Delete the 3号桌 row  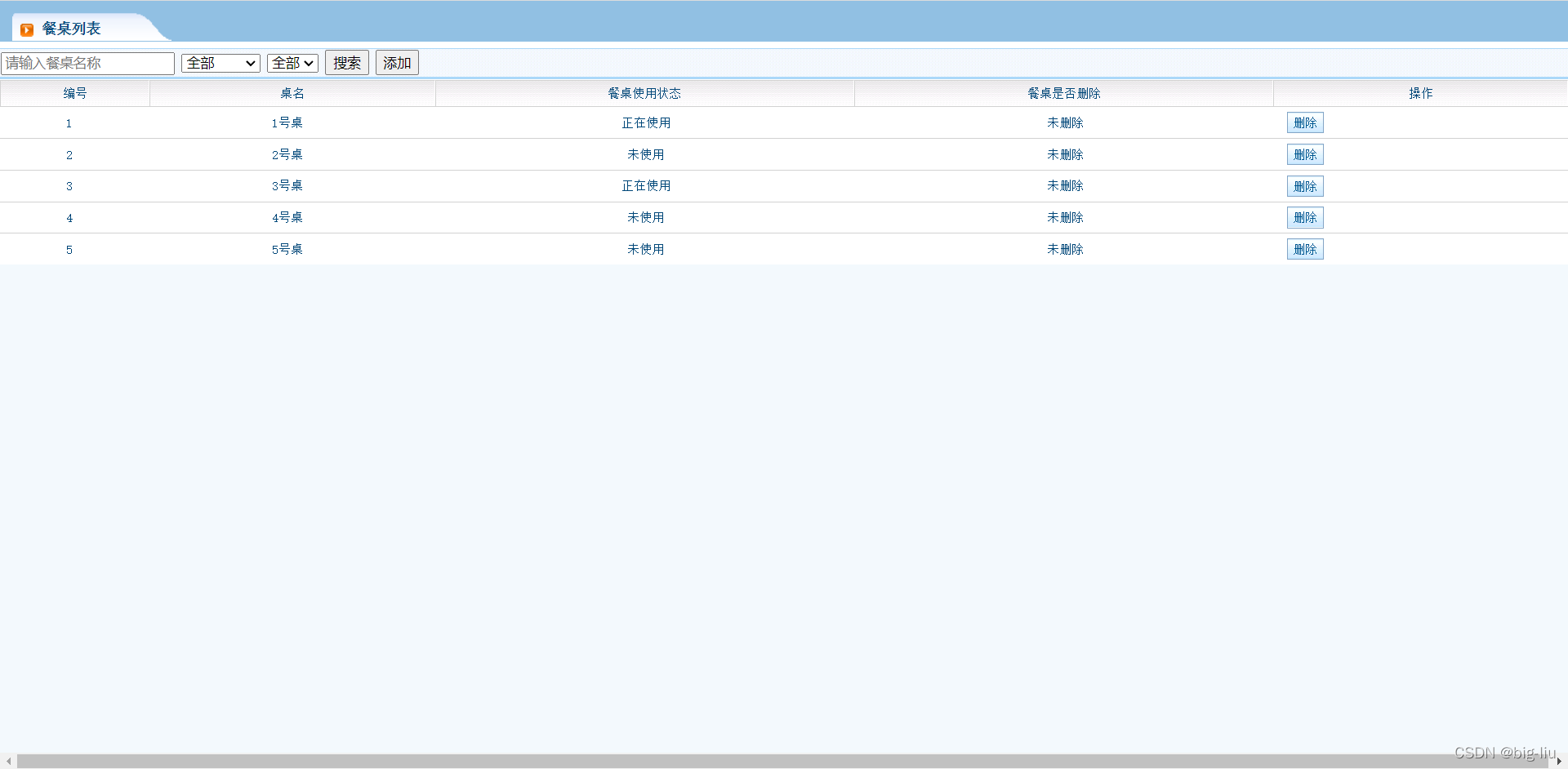1305,186
